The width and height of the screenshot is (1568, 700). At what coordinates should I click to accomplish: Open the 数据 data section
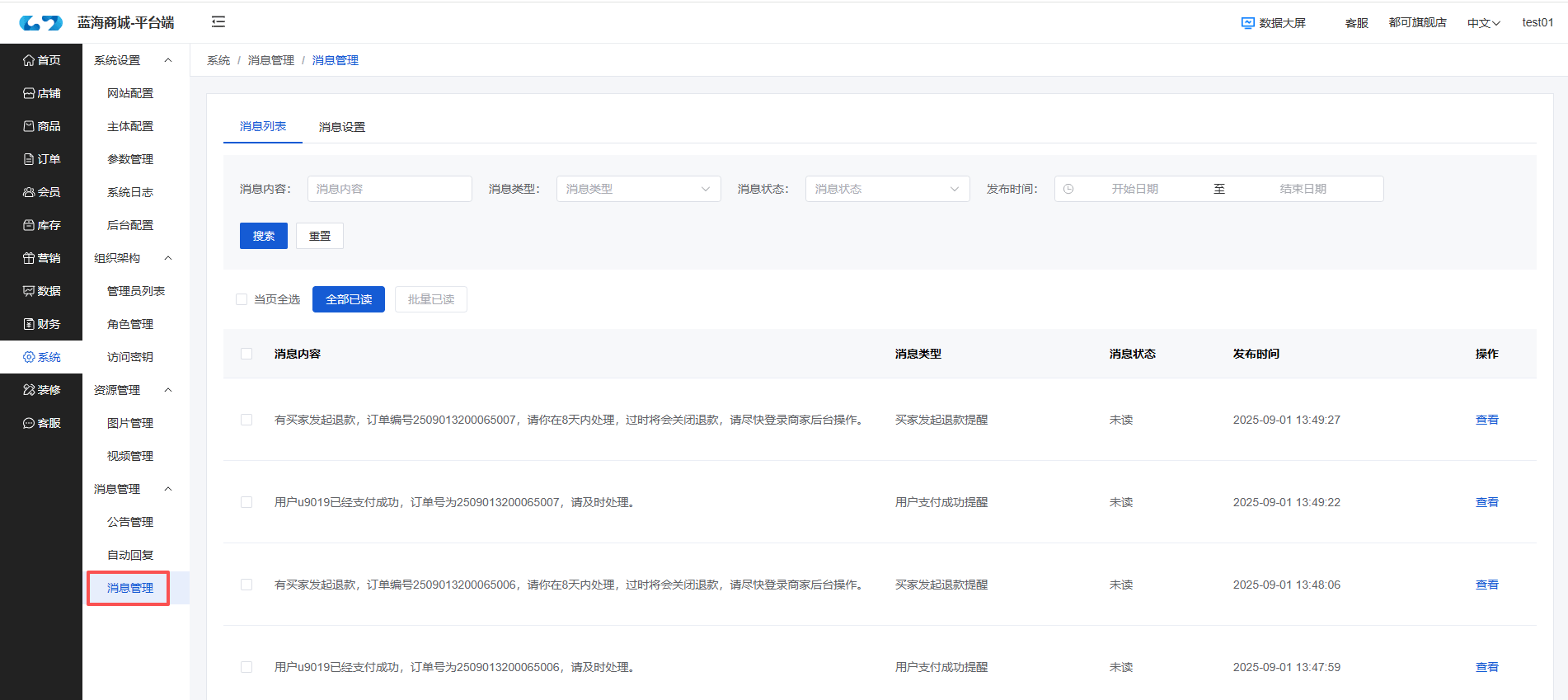[x=41, y=291]
